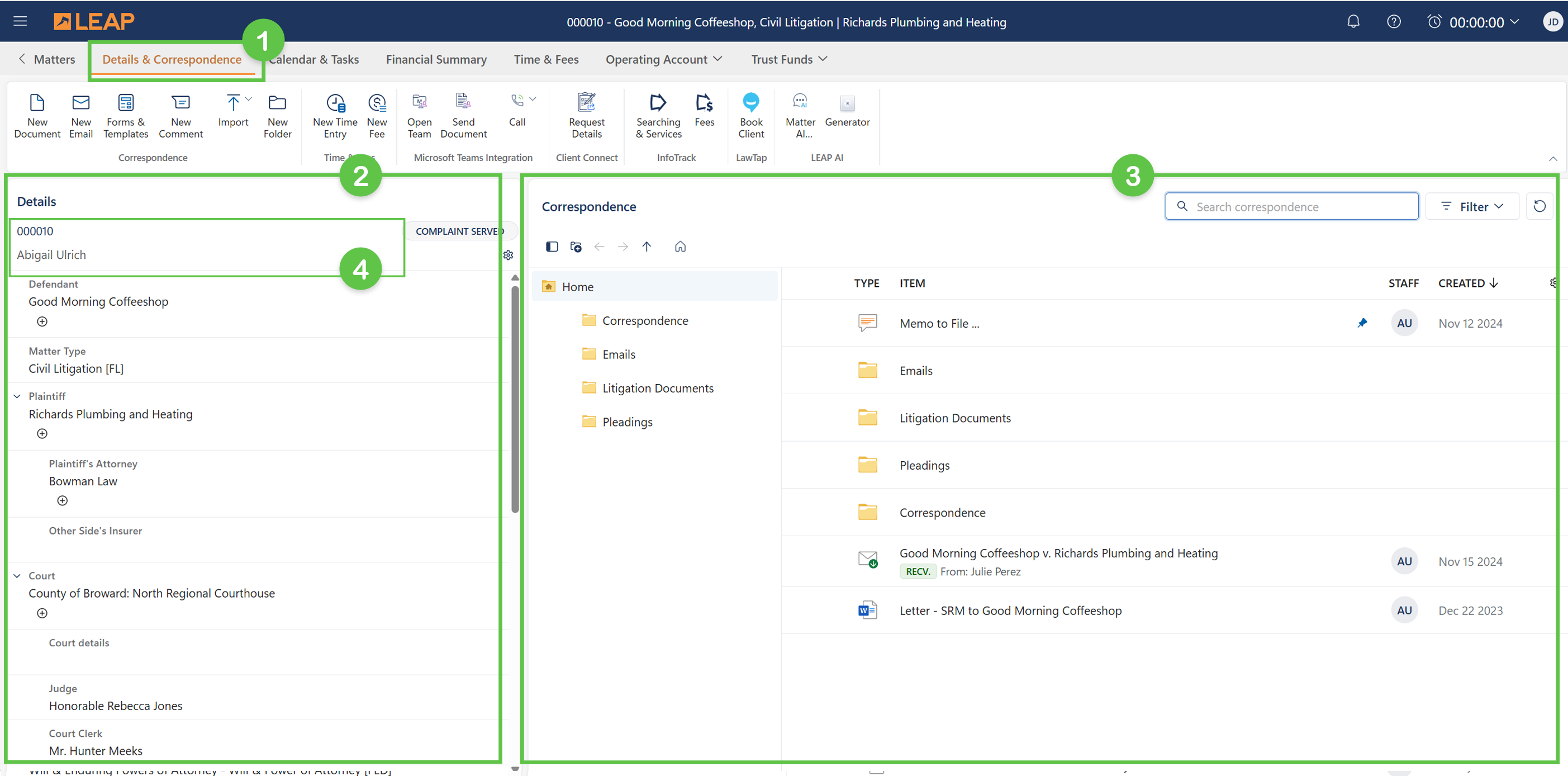Image resolution: width=1568 pixels, height=776 pixels.
Task: Open the Filter dropdown
Action: [x=1472, y=206]
